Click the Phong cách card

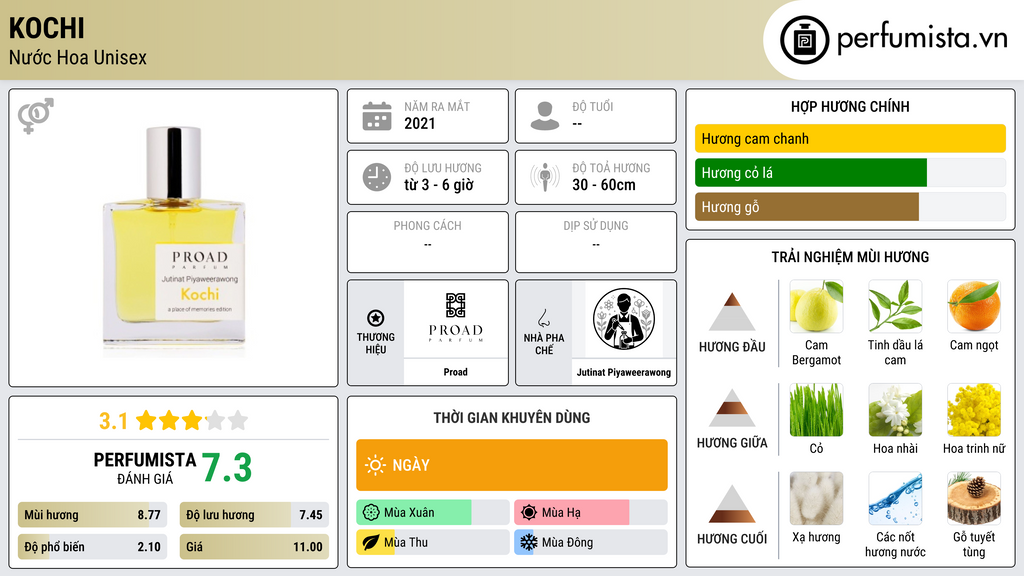coord(428,242)
